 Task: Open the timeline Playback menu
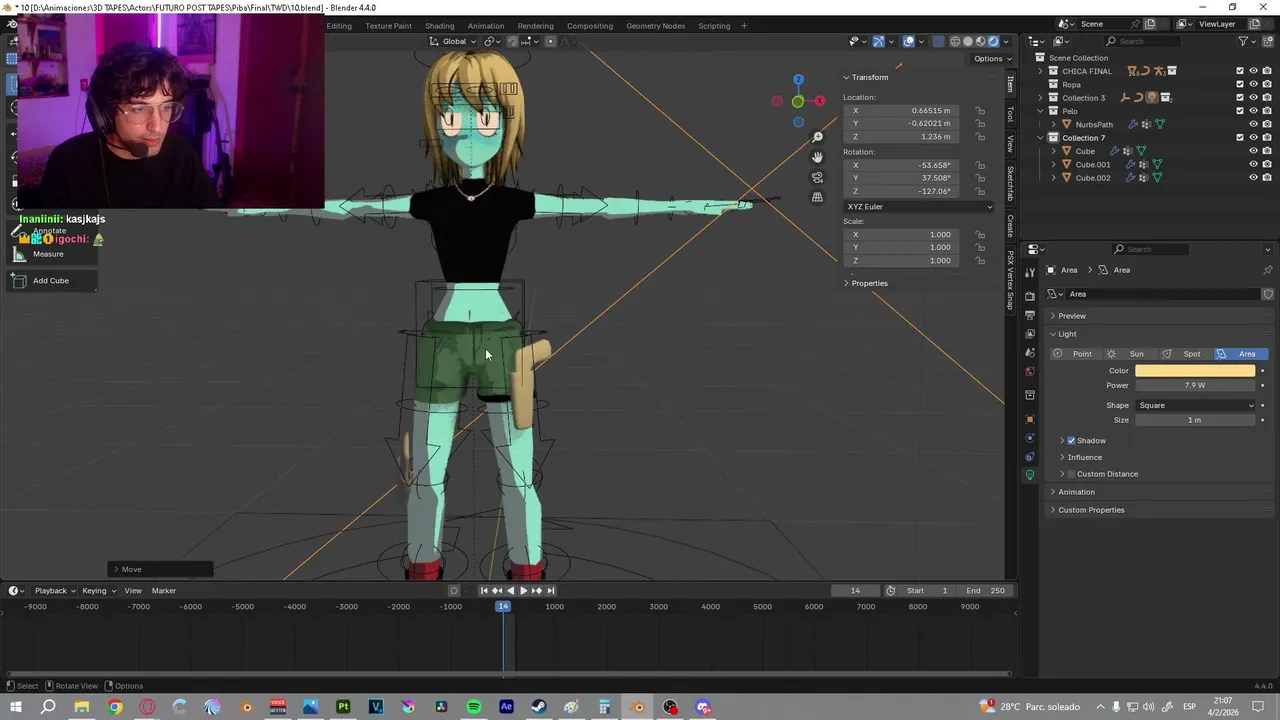tap(53, 591)
